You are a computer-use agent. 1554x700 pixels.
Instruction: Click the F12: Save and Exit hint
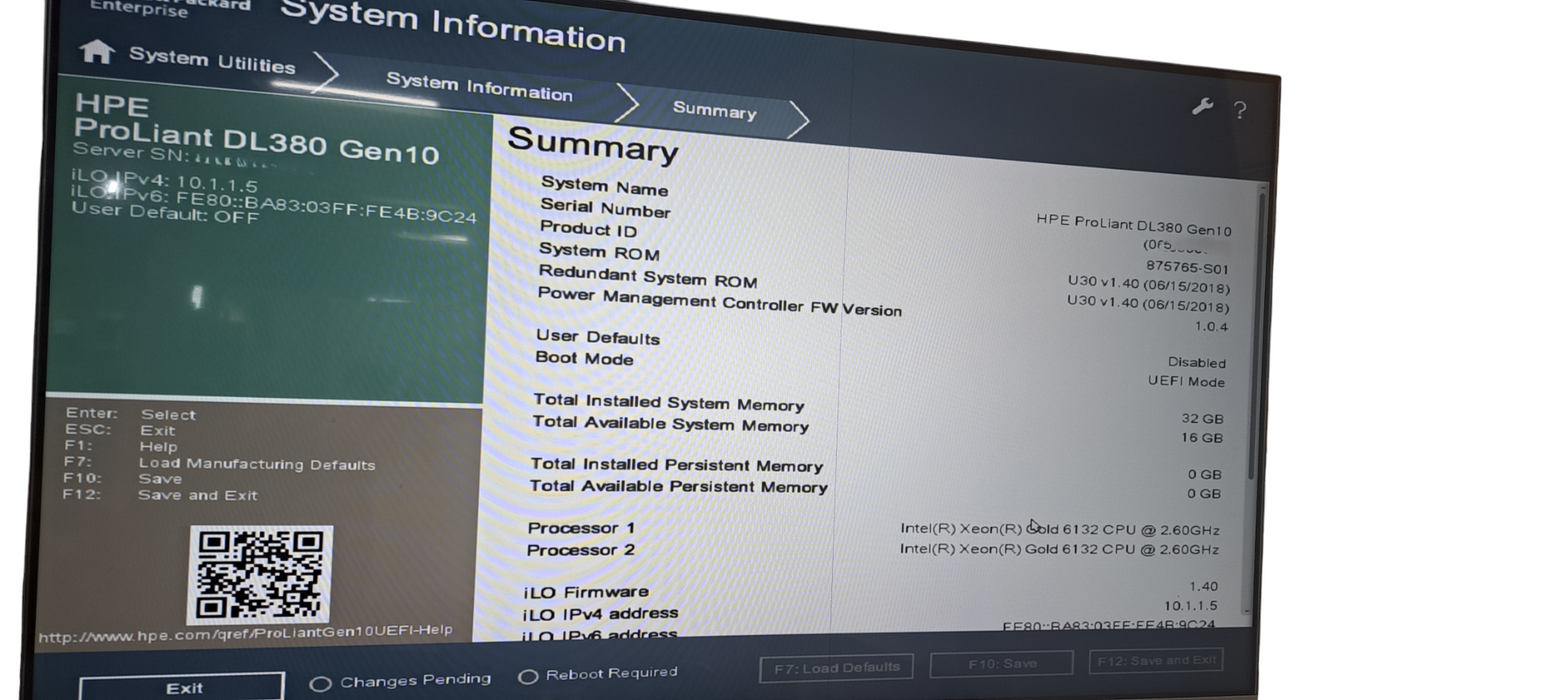pyautogui.click(x=160, y=494)
